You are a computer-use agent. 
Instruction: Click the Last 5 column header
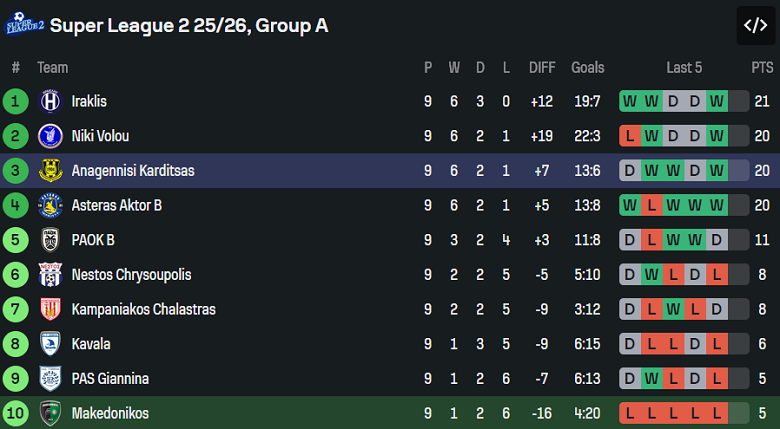pos(684,68)
